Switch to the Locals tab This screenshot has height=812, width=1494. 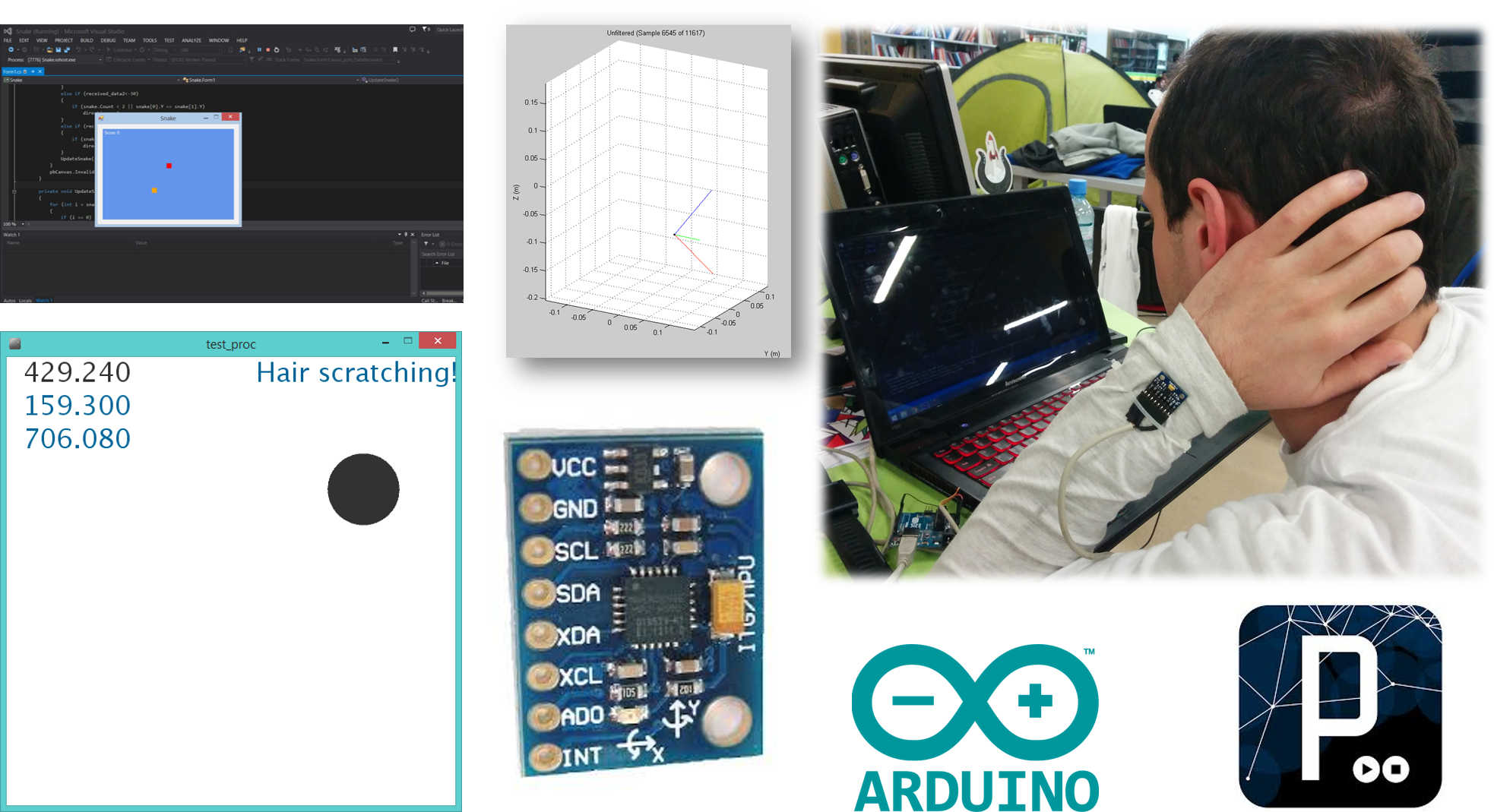coord(25,301)
